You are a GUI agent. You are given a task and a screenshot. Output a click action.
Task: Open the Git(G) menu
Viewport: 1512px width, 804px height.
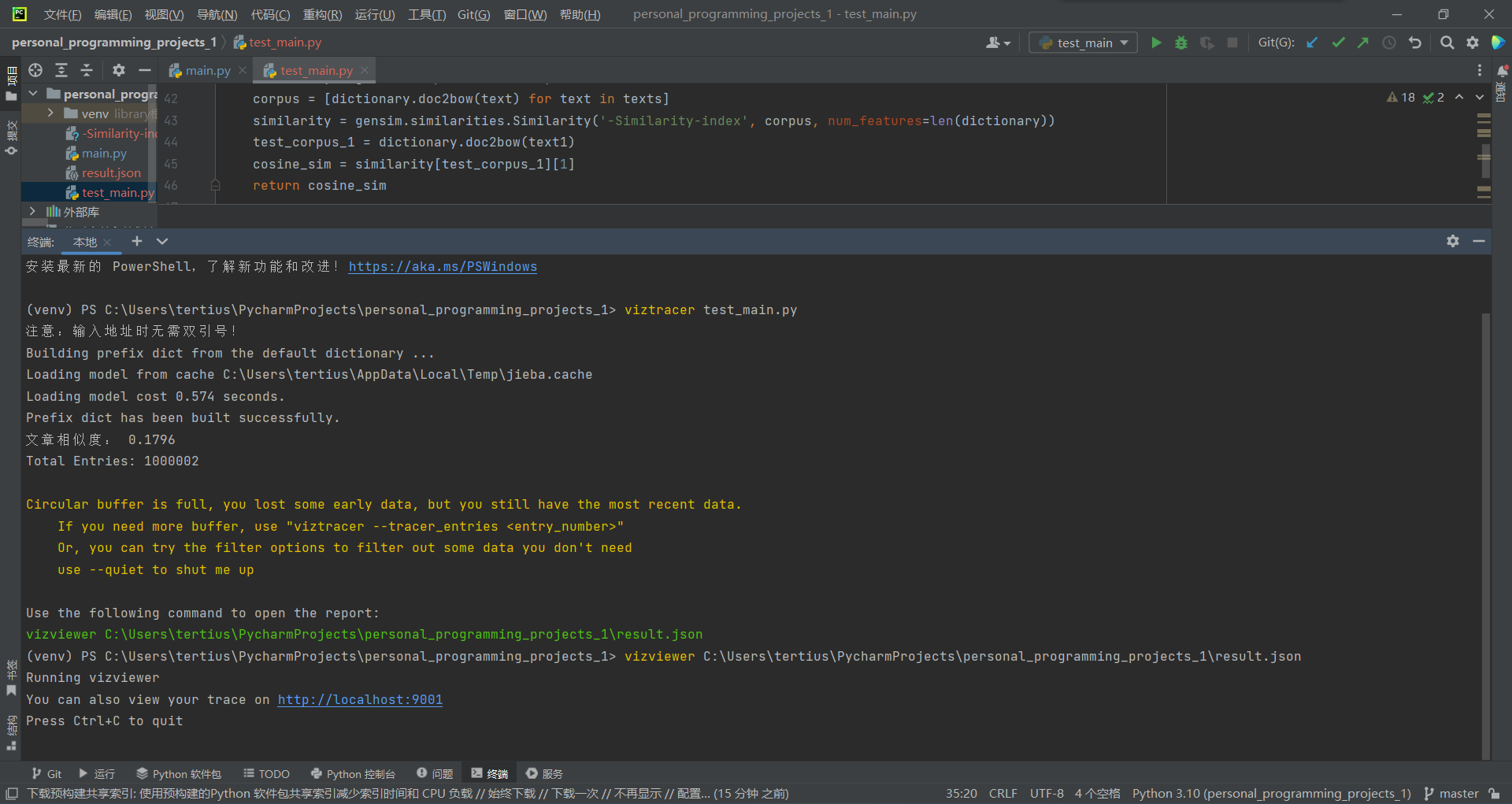473,14
